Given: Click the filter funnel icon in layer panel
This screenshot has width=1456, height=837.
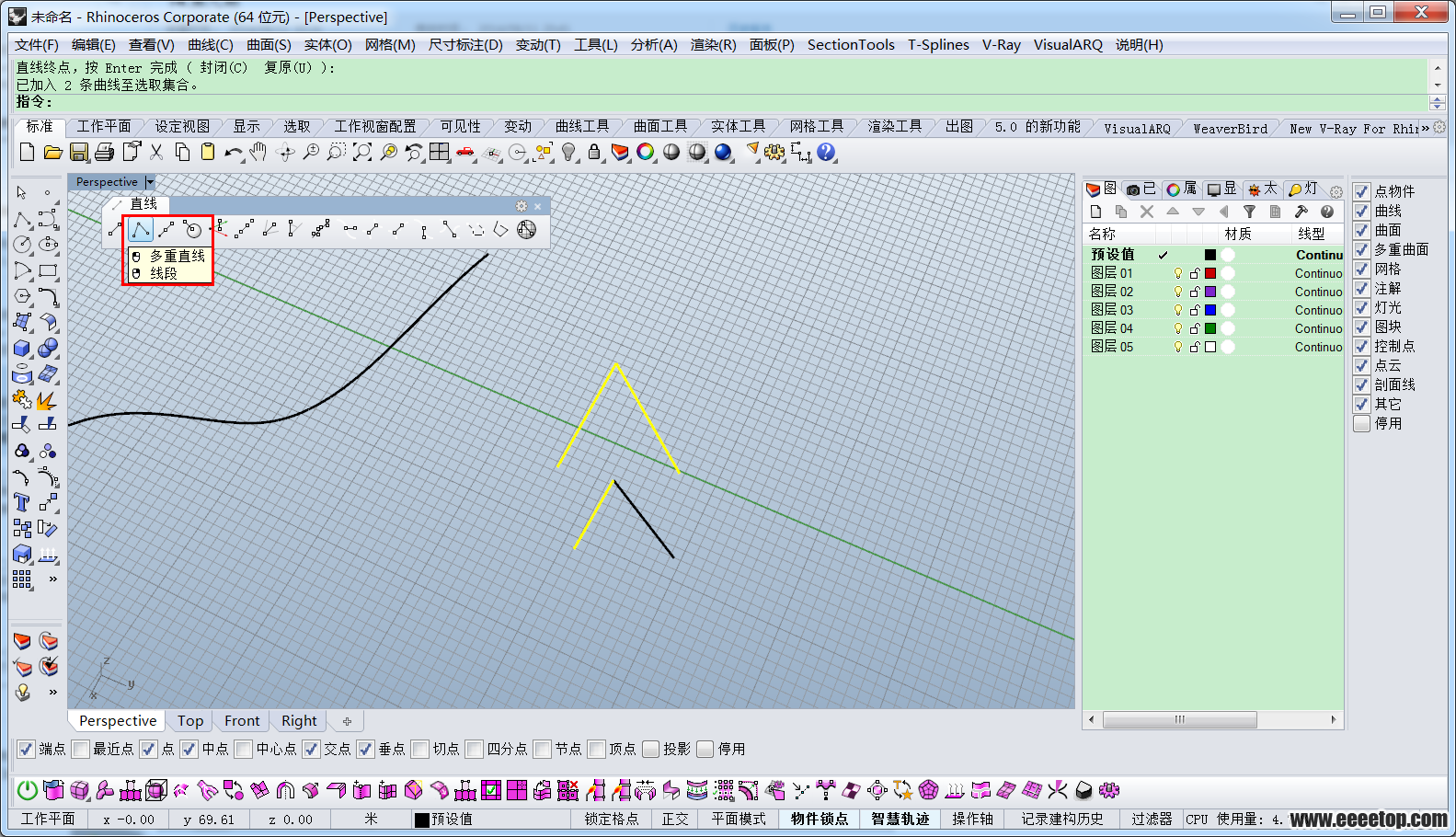Looking at the screenshot, I should [x=1249, y=212].
